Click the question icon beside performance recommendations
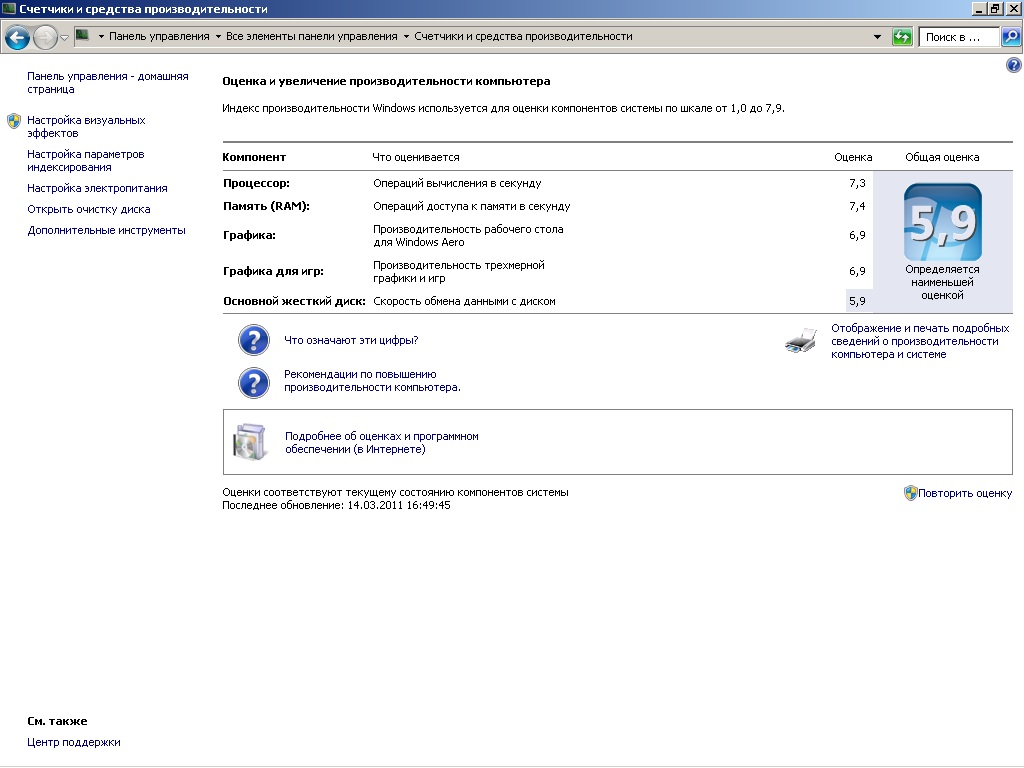1024x768 pixels. pyautogui.click(x=254, y=382)
